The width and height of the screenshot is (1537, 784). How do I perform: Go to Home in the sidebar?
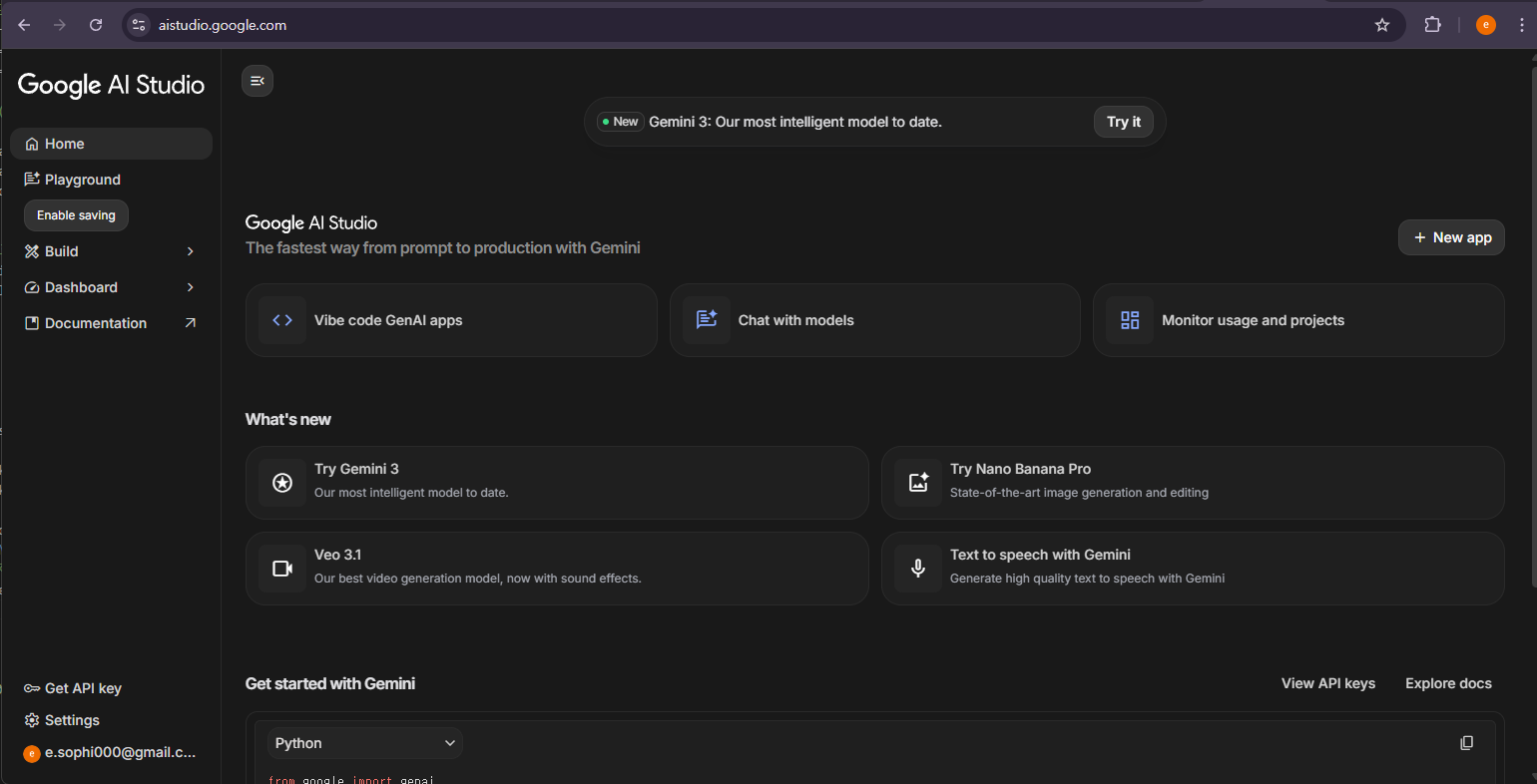111,144
